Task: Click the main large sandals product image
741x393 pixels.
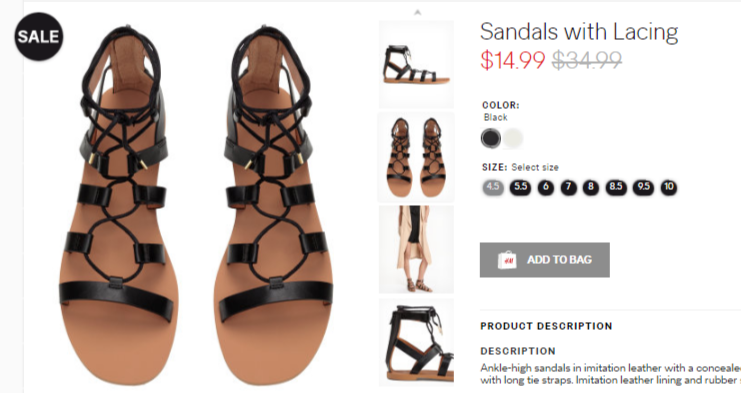Action: [196, 205]
